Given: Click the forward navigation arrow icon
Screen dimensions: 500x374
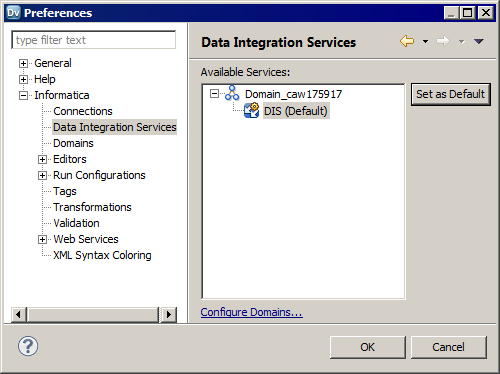Looking at the screenshot, I should pos(443,41).
